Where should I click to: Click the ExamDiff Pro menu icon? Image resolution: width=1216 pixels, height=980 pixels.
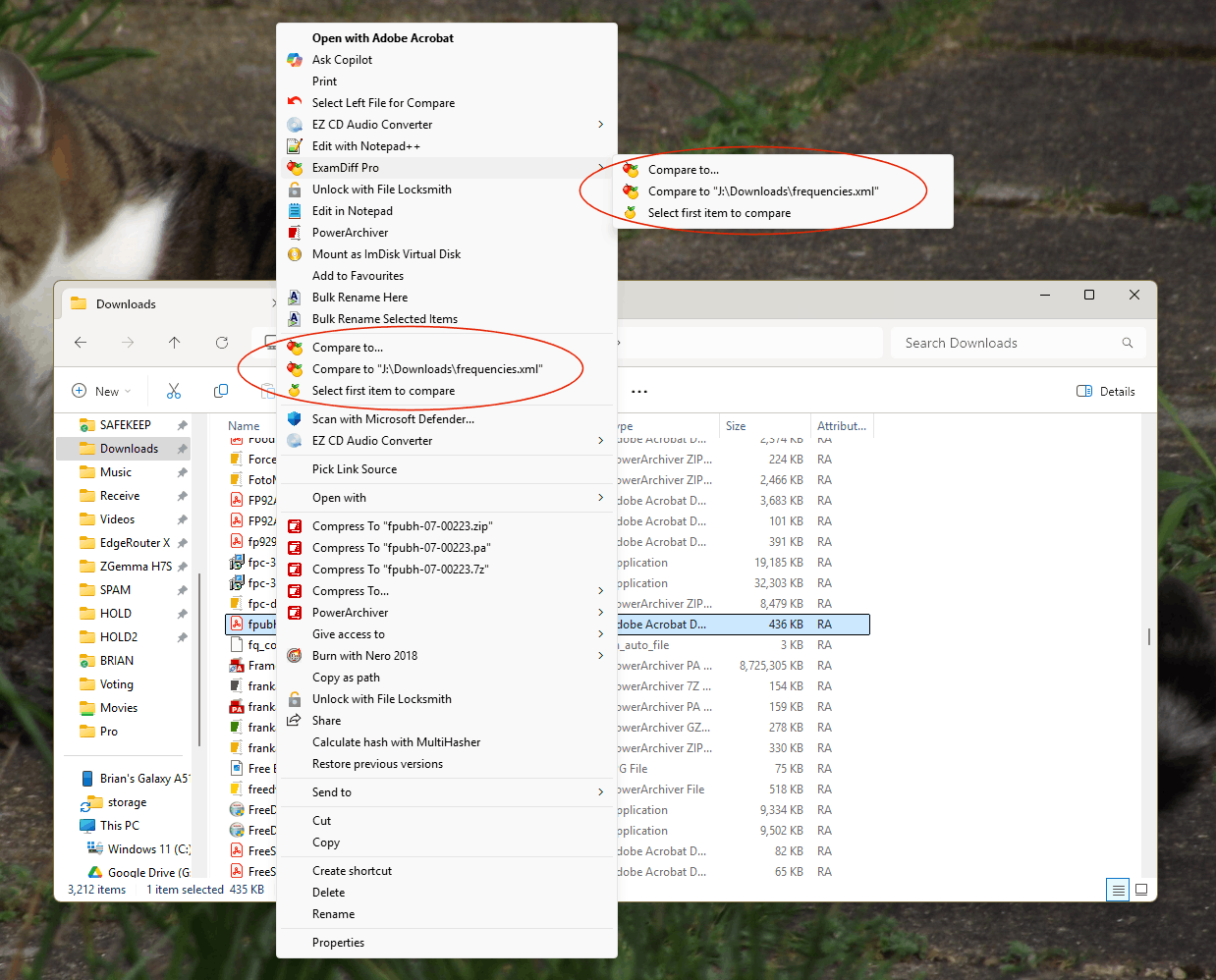click(295, 168)
